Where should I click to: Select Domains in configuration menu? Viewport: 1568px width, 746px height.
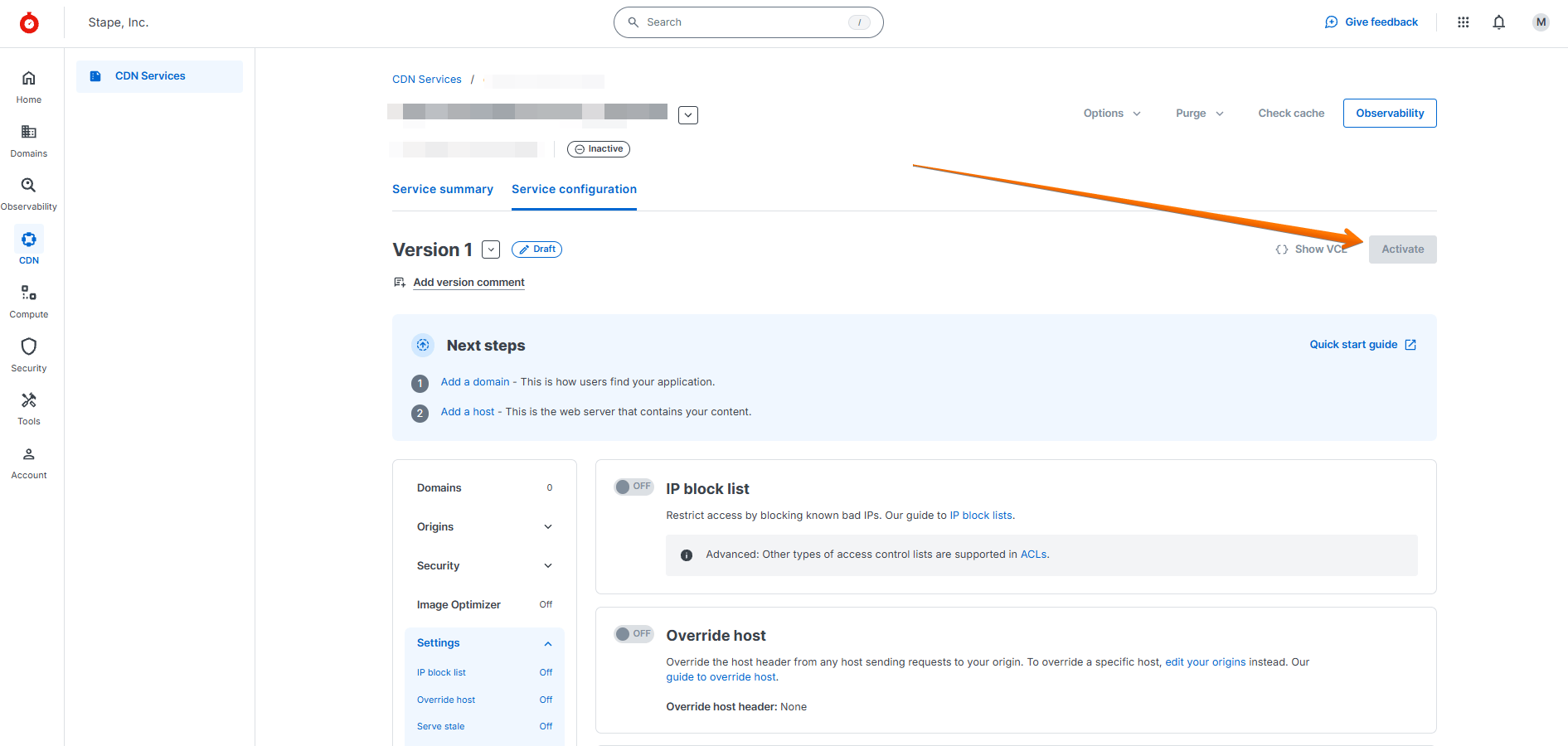[484, 488]
